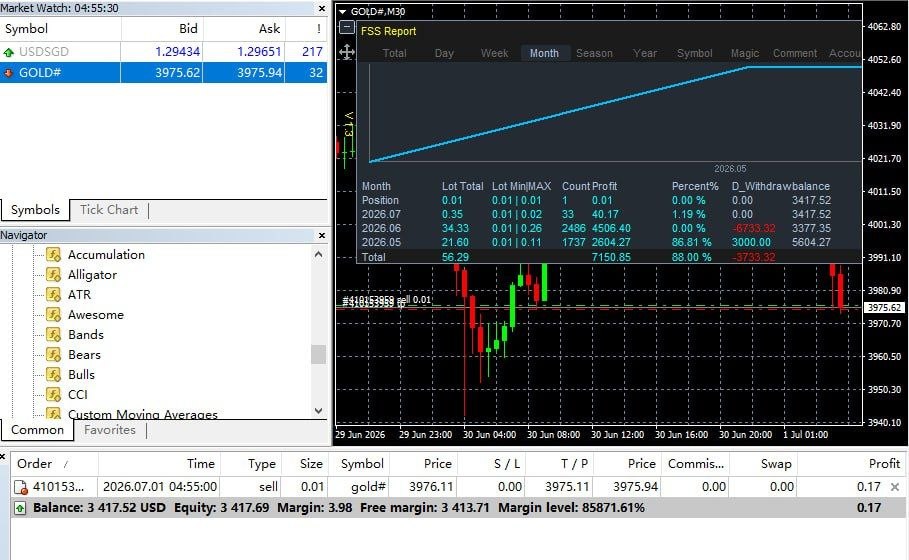Click the Navigator scrollbar thumb
The width and height of the screenshot is (909, 560).
pos(318,354)
